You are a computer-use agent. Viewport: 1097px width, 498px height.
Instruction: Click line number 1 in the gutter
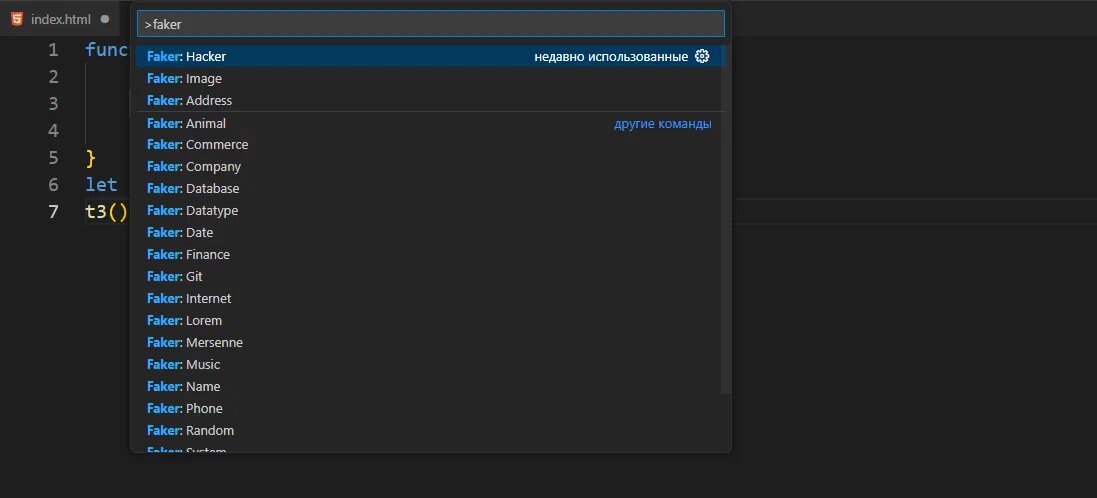tap(54, 50)
